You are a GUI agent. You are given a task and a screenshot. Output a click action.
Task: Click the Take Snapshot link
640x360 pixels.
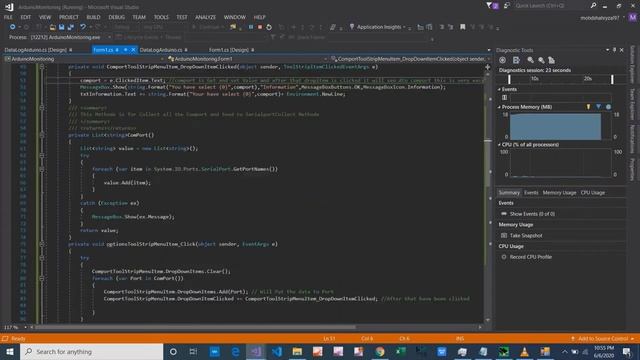(x=526, y=236)
